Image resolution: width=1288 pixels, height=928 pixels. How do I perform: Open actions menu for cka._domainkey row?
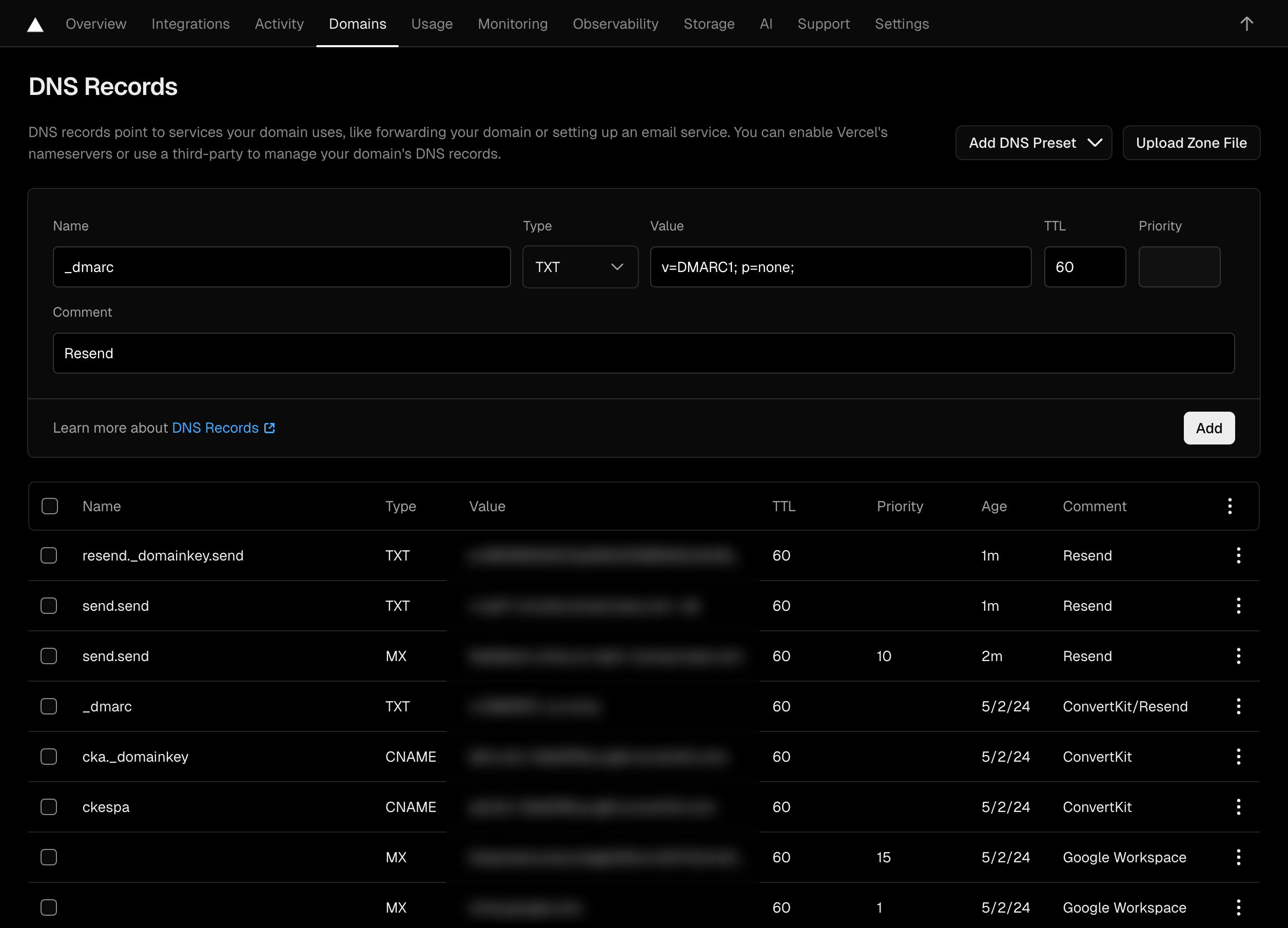[1238, 757]
